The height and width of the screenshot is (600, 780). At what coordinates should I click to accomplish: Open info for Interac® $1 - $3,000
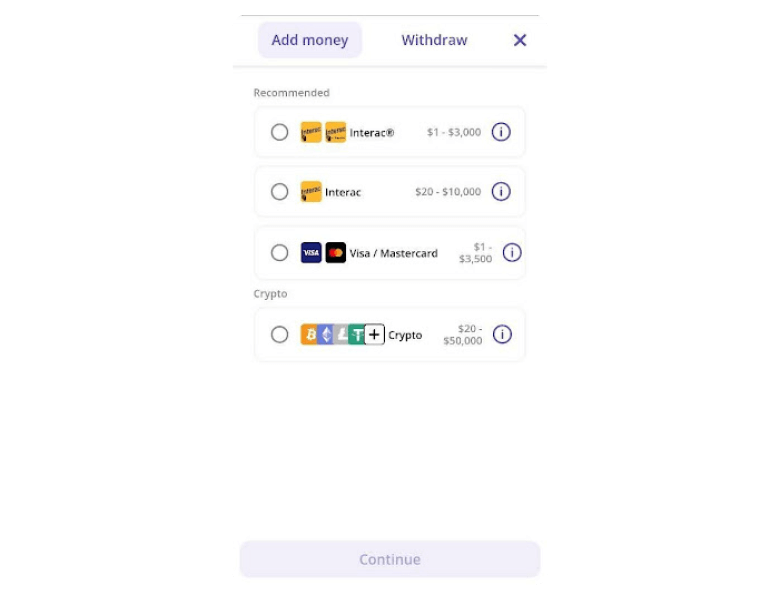pos(501,132)
